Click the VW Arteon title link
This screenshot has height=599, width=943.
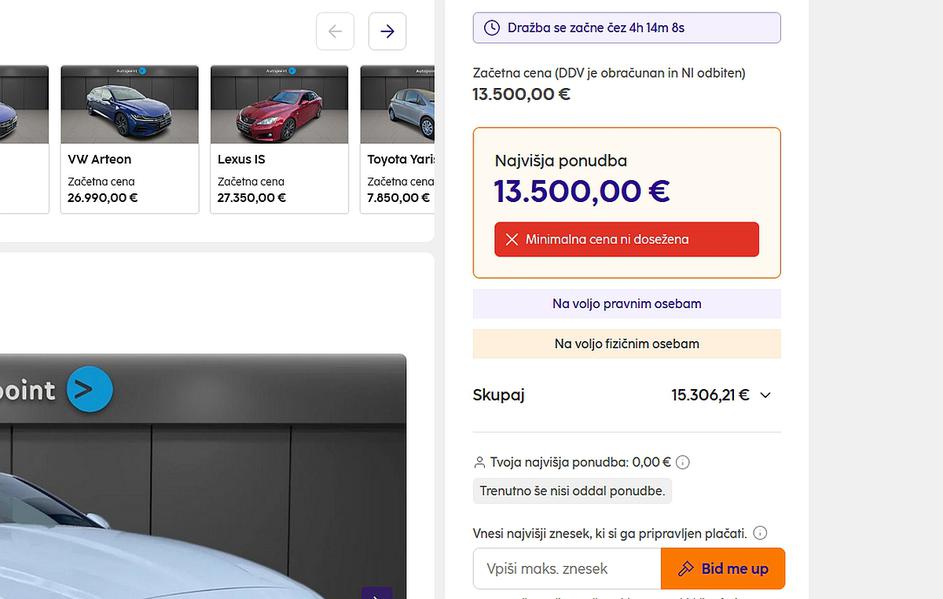click(99, 159)
